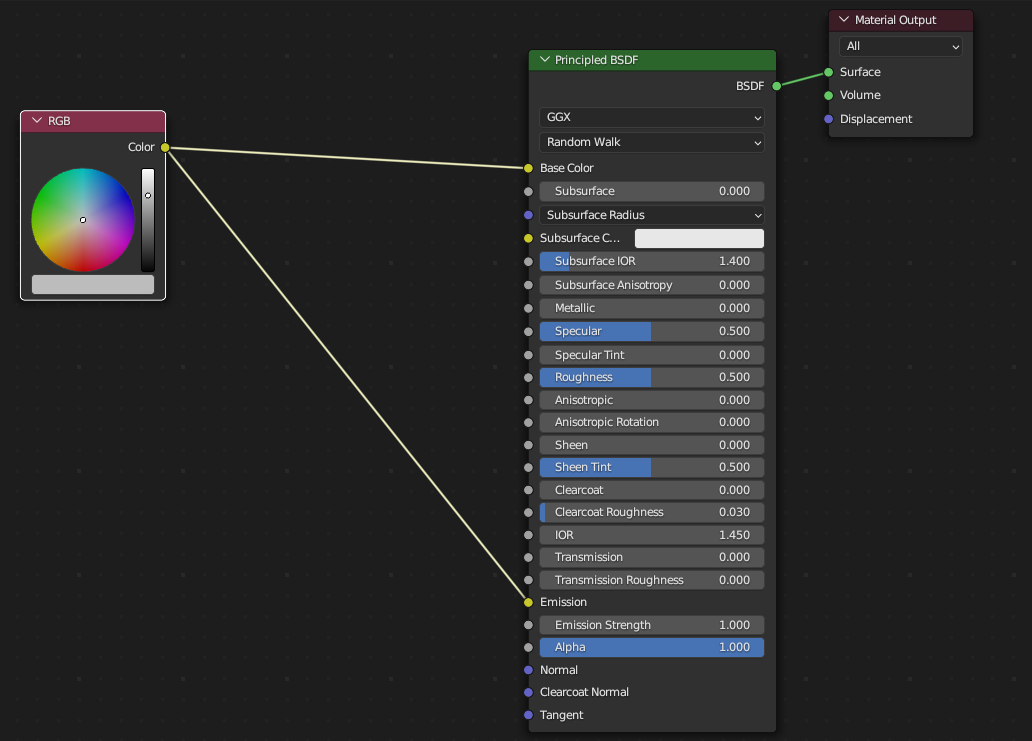Click the Subsurface Color white swatch
1032x741 pixels.
coord(699,238)
